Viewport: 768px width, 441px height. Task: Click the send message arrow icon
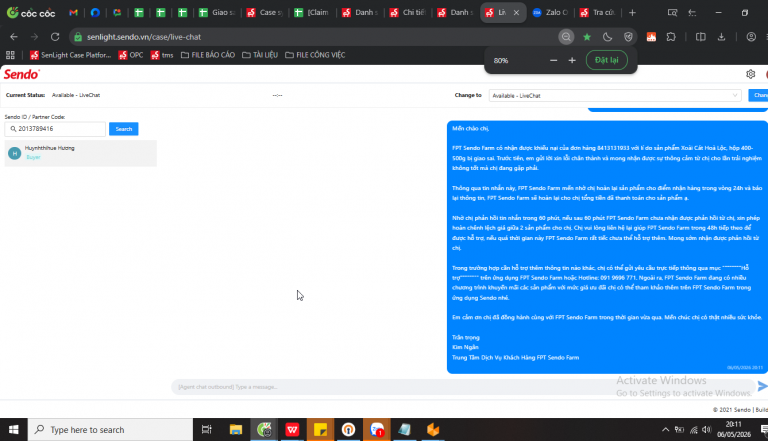[x=762, y=386]
